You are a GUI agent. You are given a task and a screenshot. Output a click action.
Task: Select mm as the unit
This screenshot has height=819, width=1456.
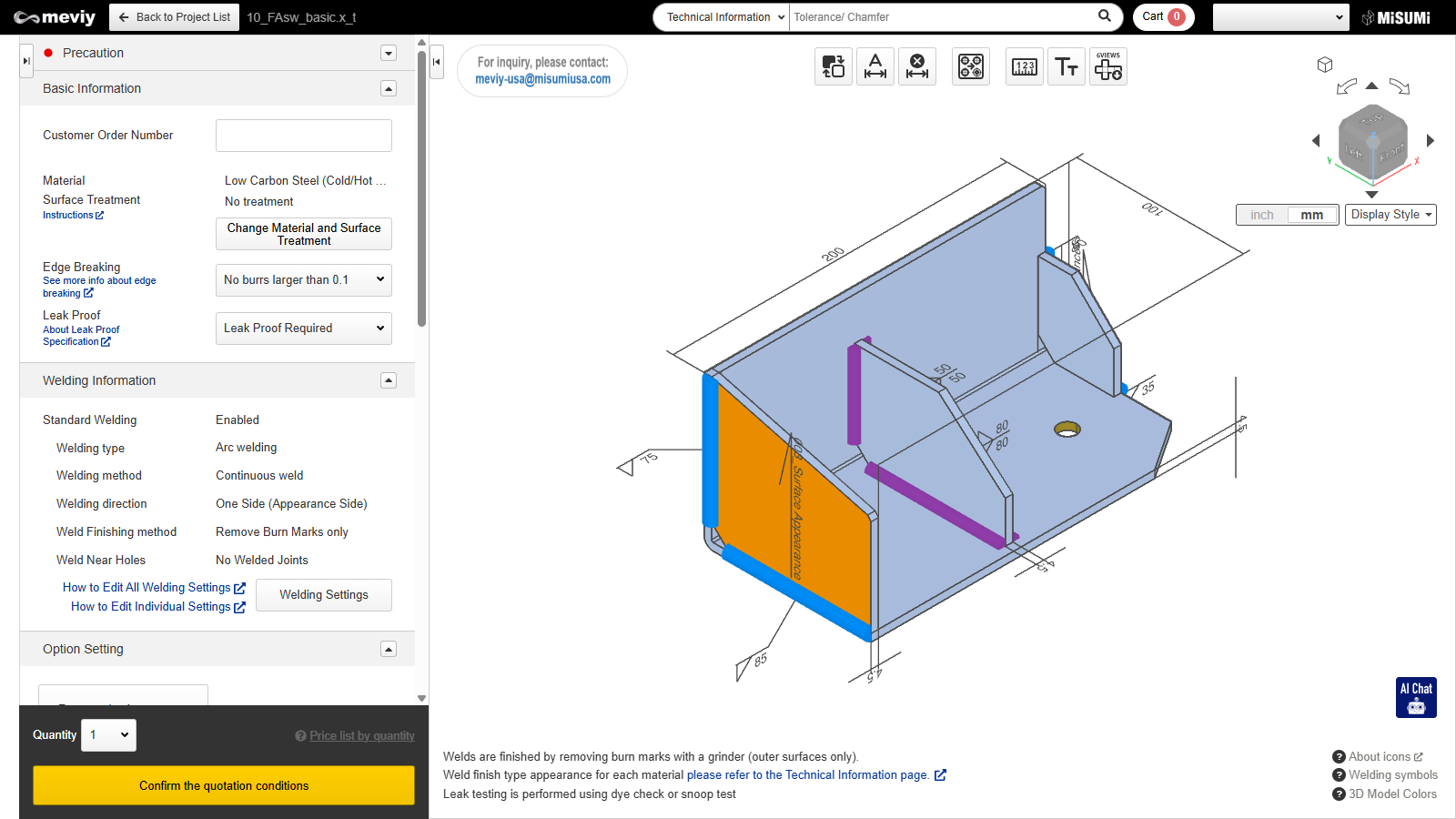pos(1311,215)
